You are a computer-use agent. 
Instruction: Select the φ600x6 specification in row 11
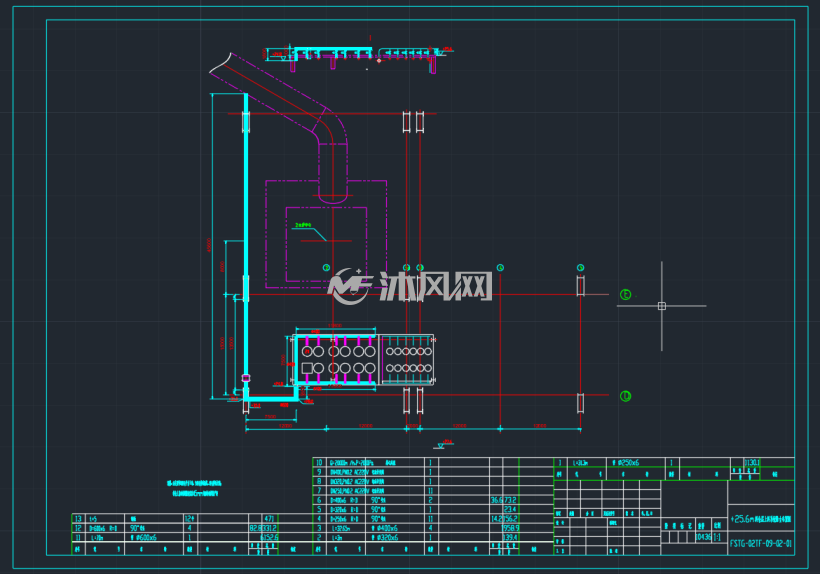(x=144, y=537)
